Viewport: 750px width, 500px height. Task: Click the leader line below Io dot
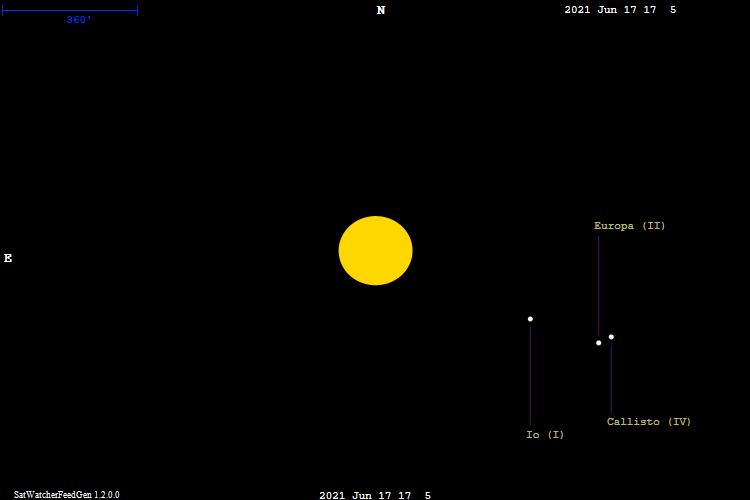[x=530, y=375]
